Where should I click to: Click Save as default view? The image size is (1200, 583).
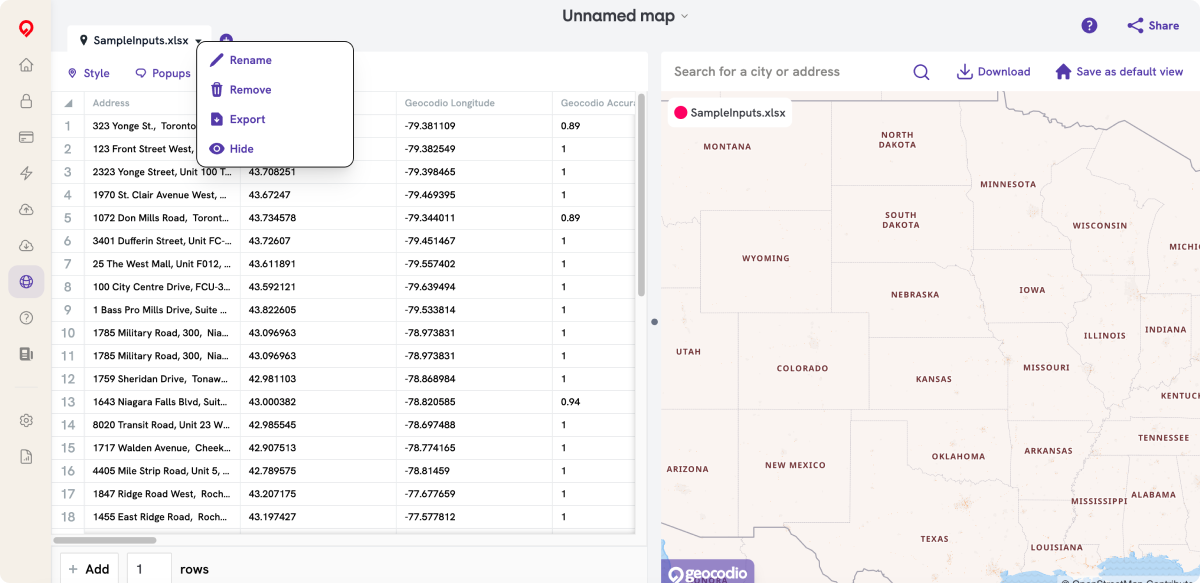click(x=1119, y=72)
